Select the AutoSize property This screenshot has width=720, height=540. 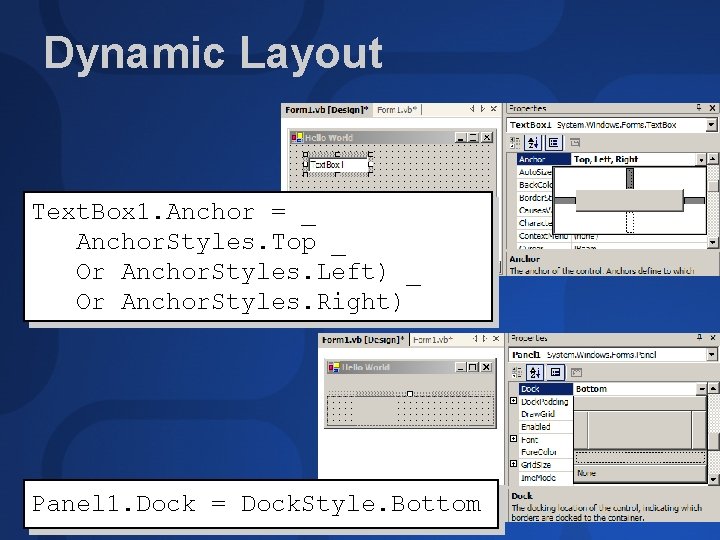pos(535,172)
